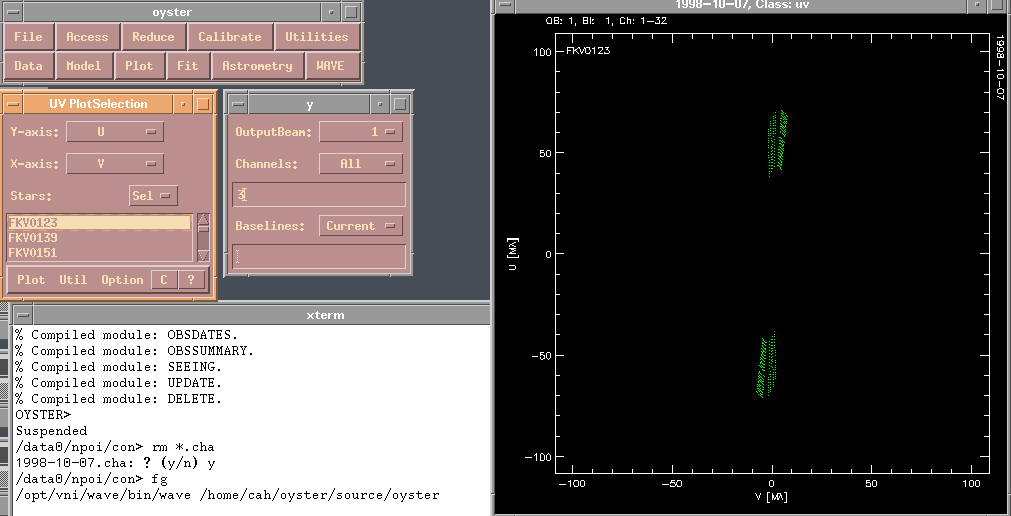1011x516 pixels.
Task: Click the Utilities button
Action: [x=316, y=37]
